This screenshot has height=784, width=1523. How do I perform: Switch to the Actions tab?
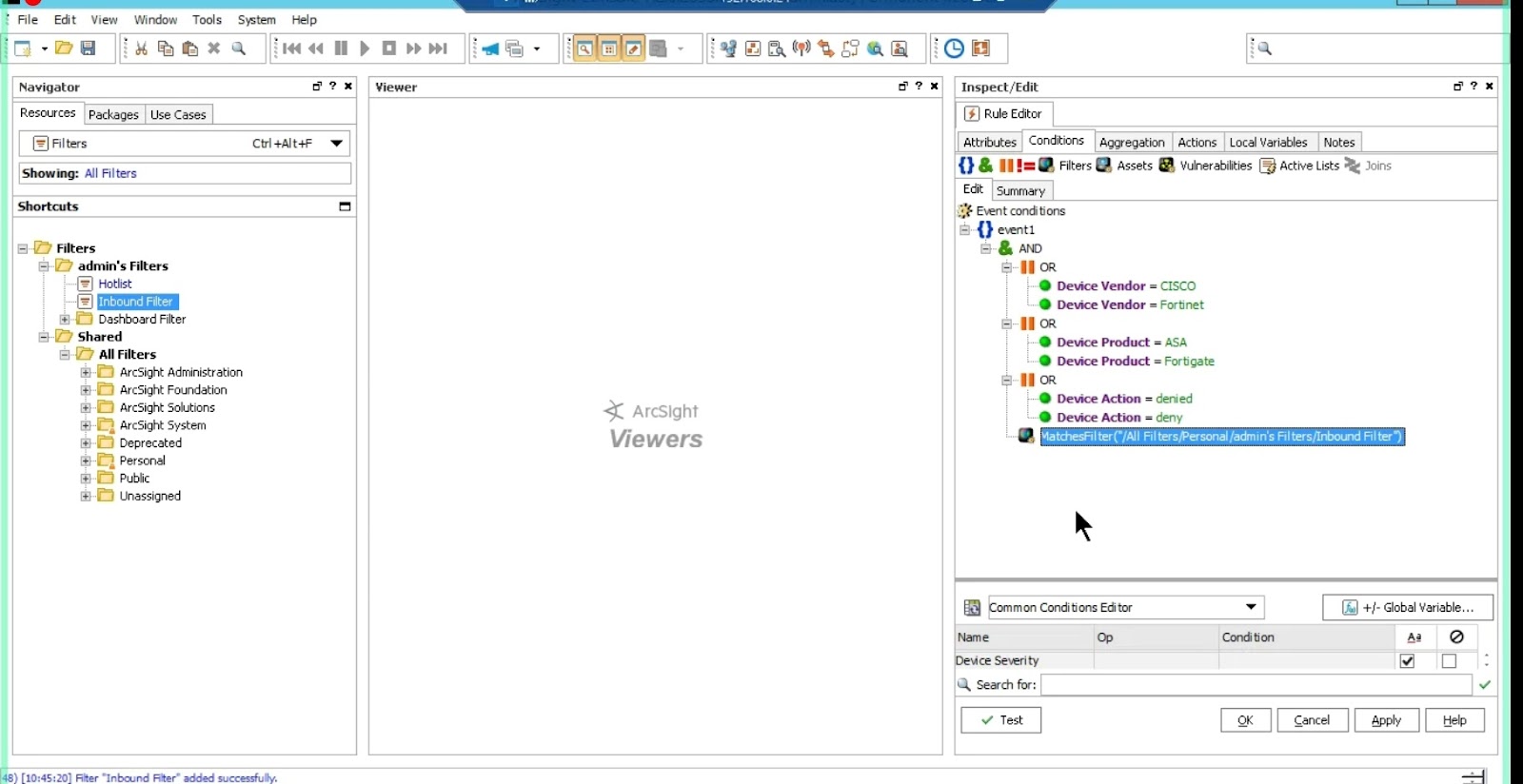(1197, 142)
